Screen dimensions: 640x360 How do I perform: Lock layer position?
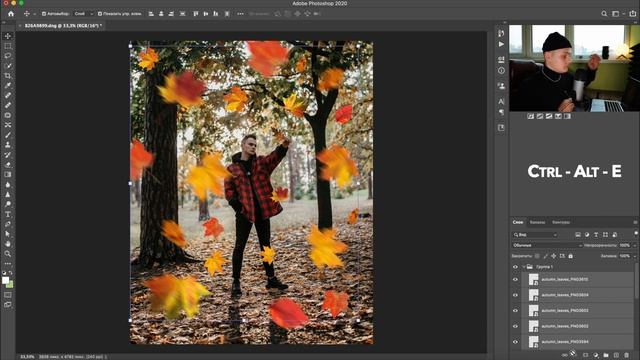553,256
